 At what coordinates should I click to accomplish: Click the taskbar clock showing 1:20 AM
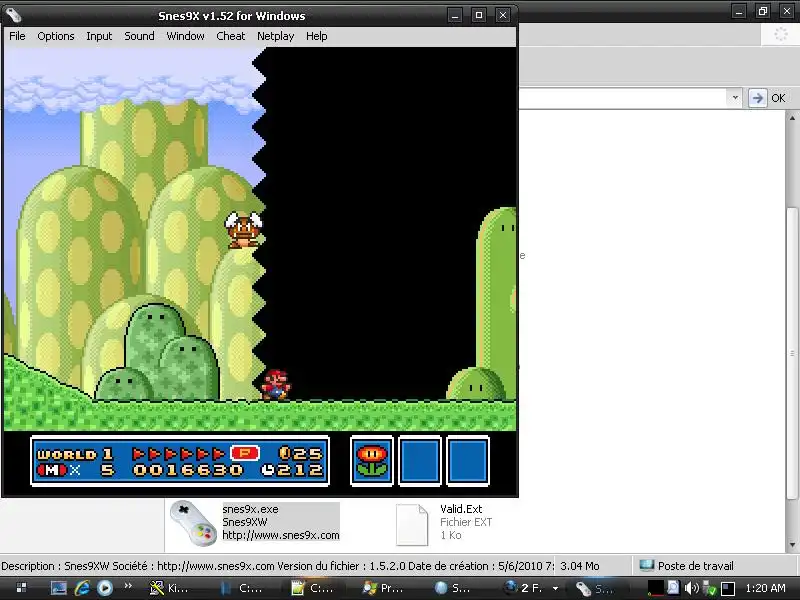pos(765,588)
